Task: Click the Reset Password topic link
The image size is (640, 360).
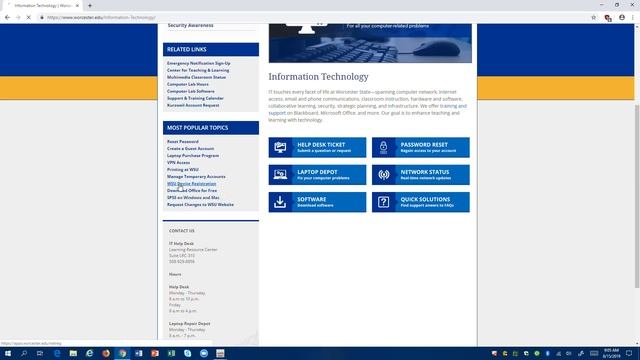Action: [183, 142]
